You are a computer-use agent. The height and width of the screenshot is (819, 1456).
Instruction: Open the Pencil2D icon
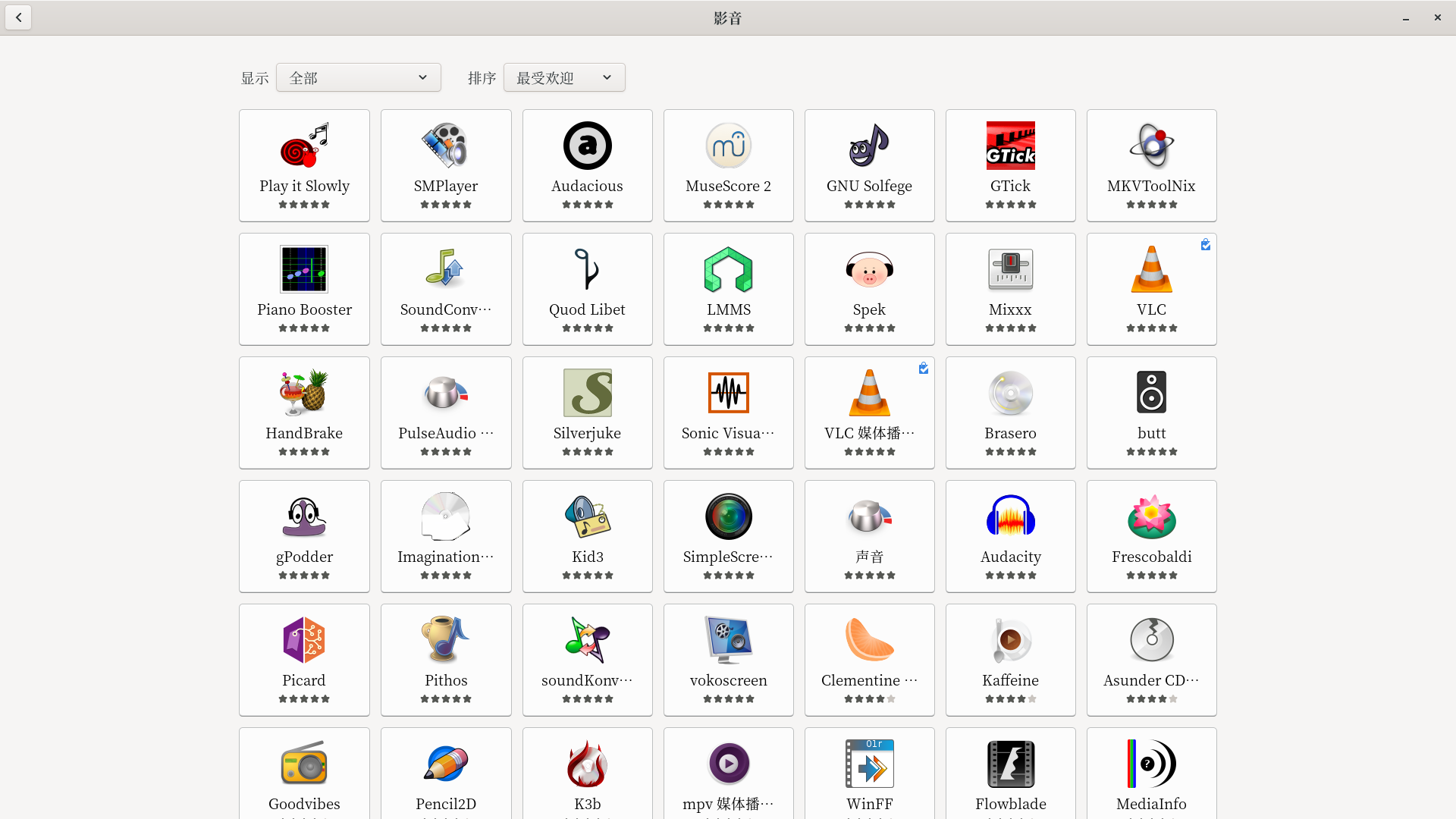[446, 763]
